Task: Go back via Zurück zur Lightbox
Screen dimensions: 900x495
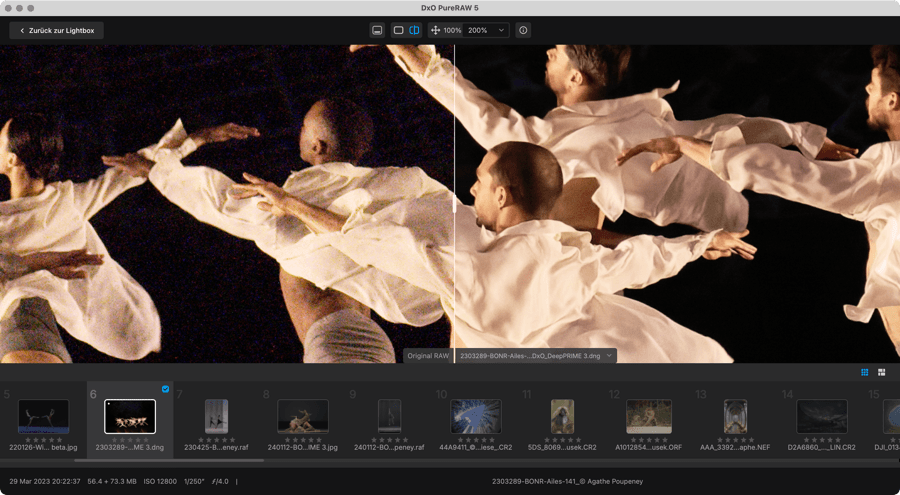Action: [56, 30]
